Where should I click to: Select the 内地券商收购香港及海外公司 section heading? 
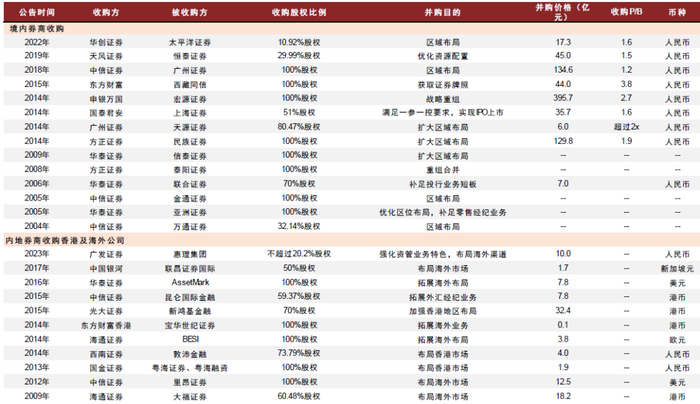click(x=65, y=241)
